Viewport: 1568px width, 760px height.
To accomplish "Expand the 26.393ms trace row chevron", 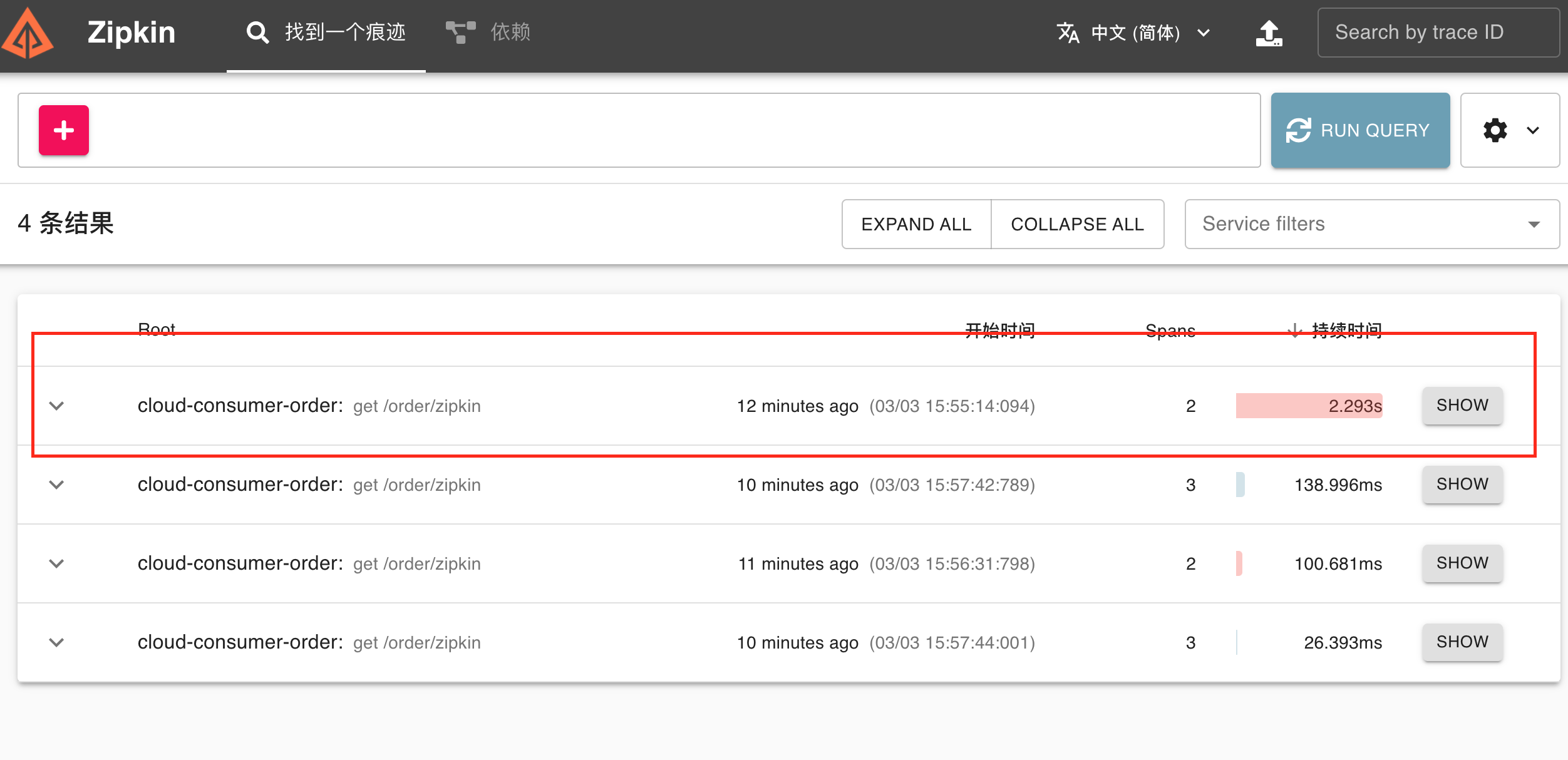I will coord(57,642).
